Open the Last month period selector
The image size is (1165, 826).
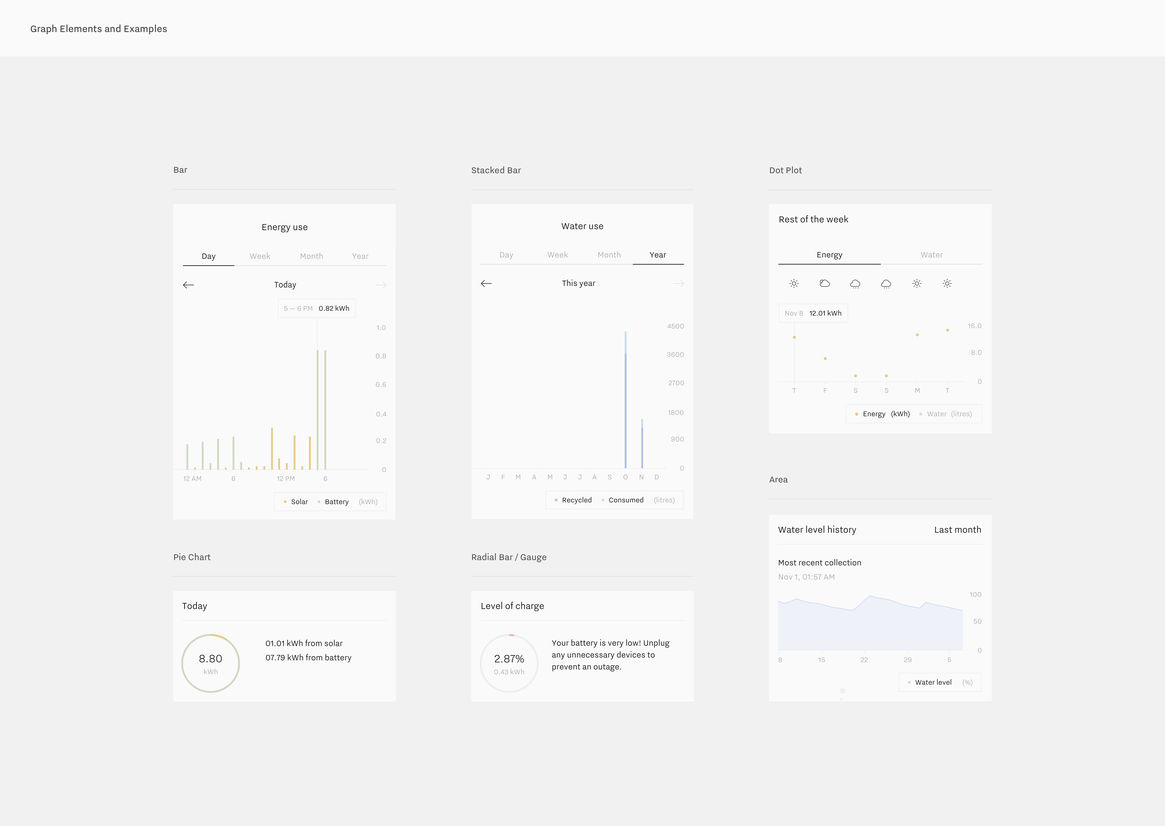[x=957, y=530]
